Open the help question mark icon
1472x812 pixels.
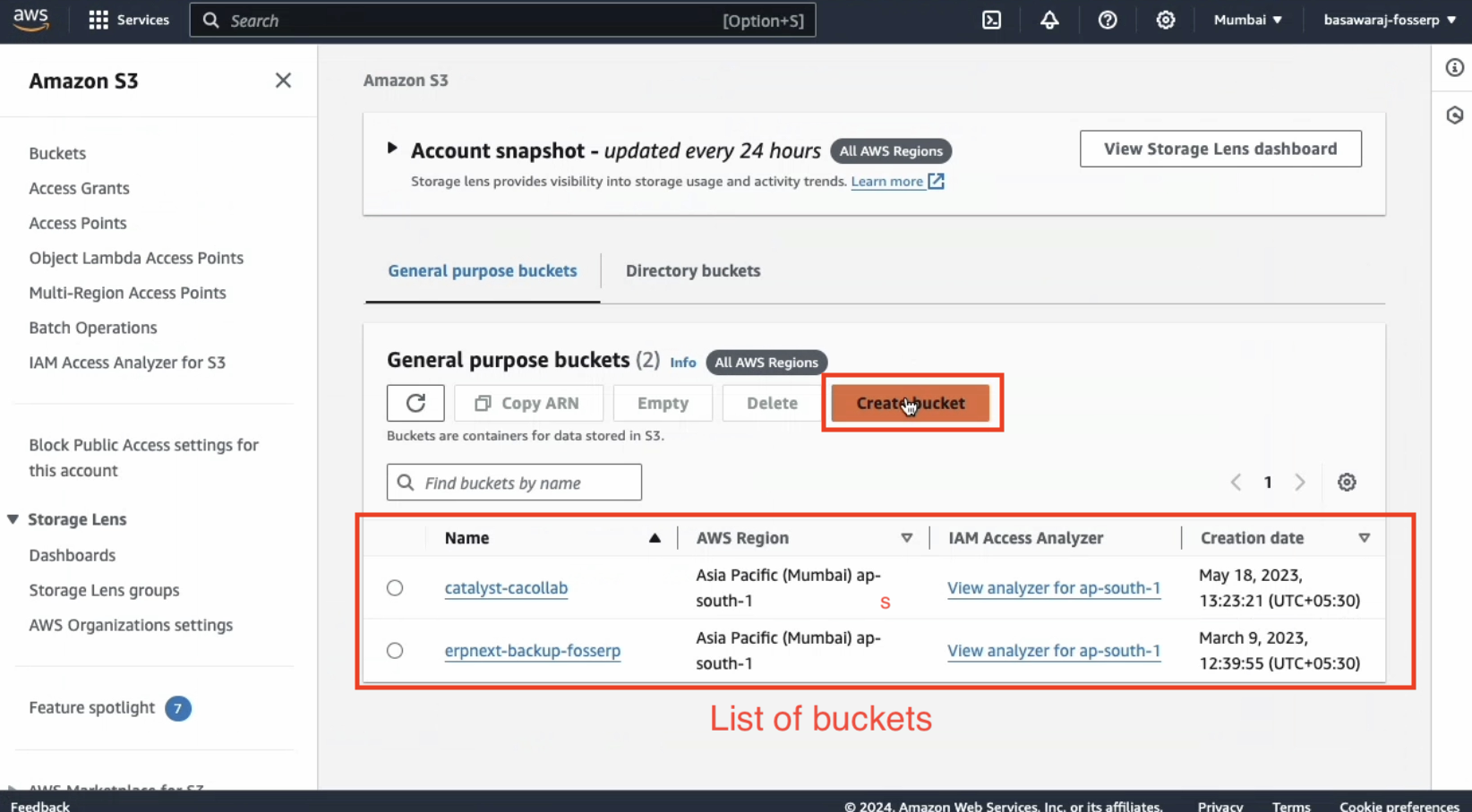tap(1108, 20)
